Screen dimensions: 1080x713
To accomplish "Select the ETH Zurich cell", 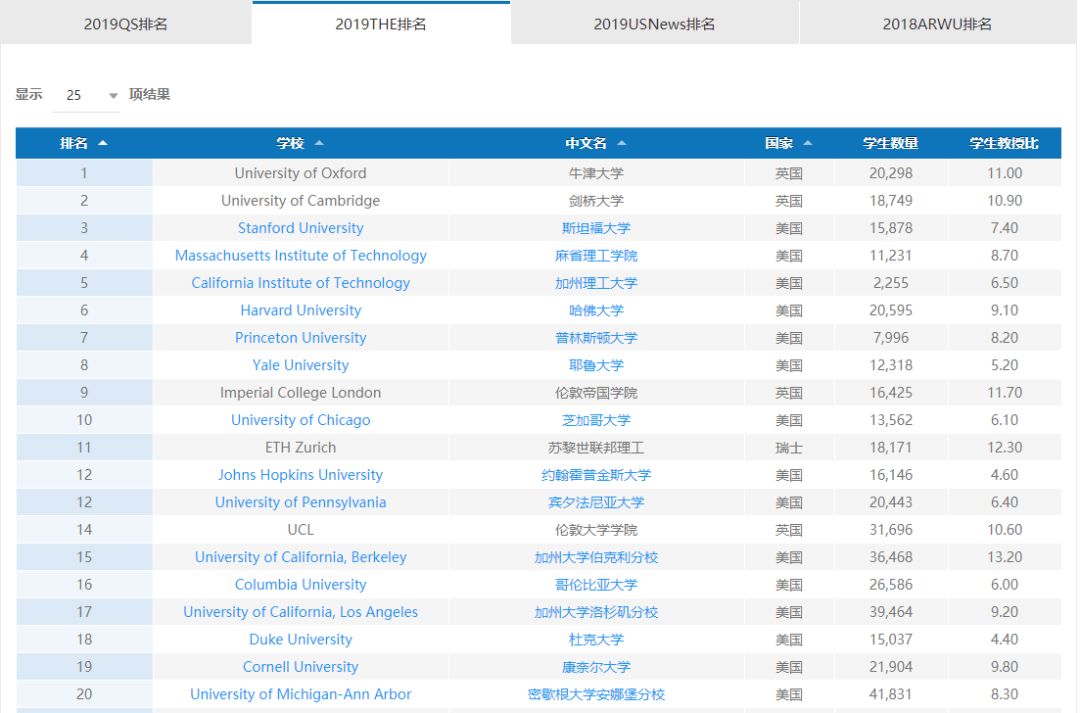I will 300,448.
